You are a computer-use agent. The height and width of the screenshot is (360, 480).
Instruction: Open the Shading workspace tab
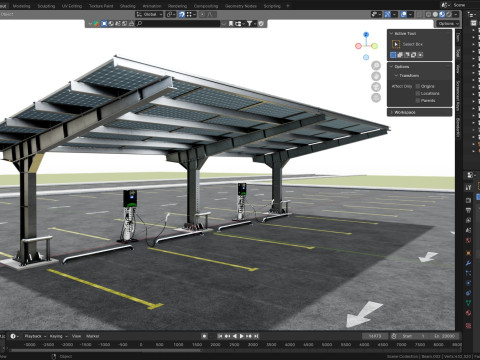[x=128, y=6]
